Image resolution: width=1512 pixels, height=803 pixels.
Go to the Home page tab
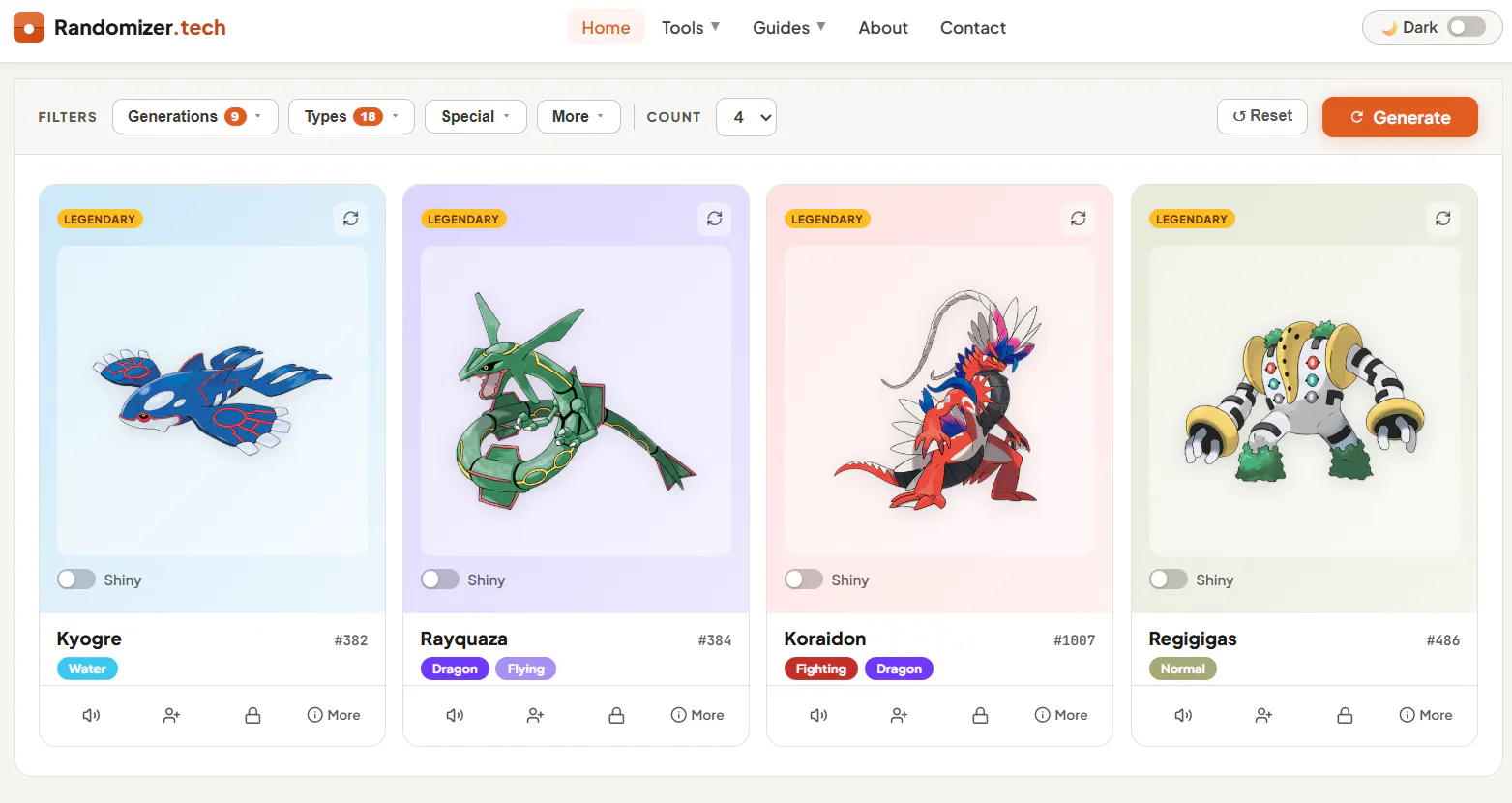point(606,28)
